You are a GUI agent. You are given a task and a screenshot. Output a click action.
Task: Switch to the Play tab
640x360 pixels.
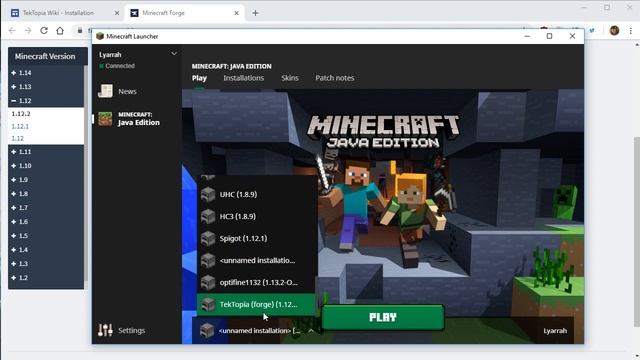pyautogui.click(x=199, y=78)
